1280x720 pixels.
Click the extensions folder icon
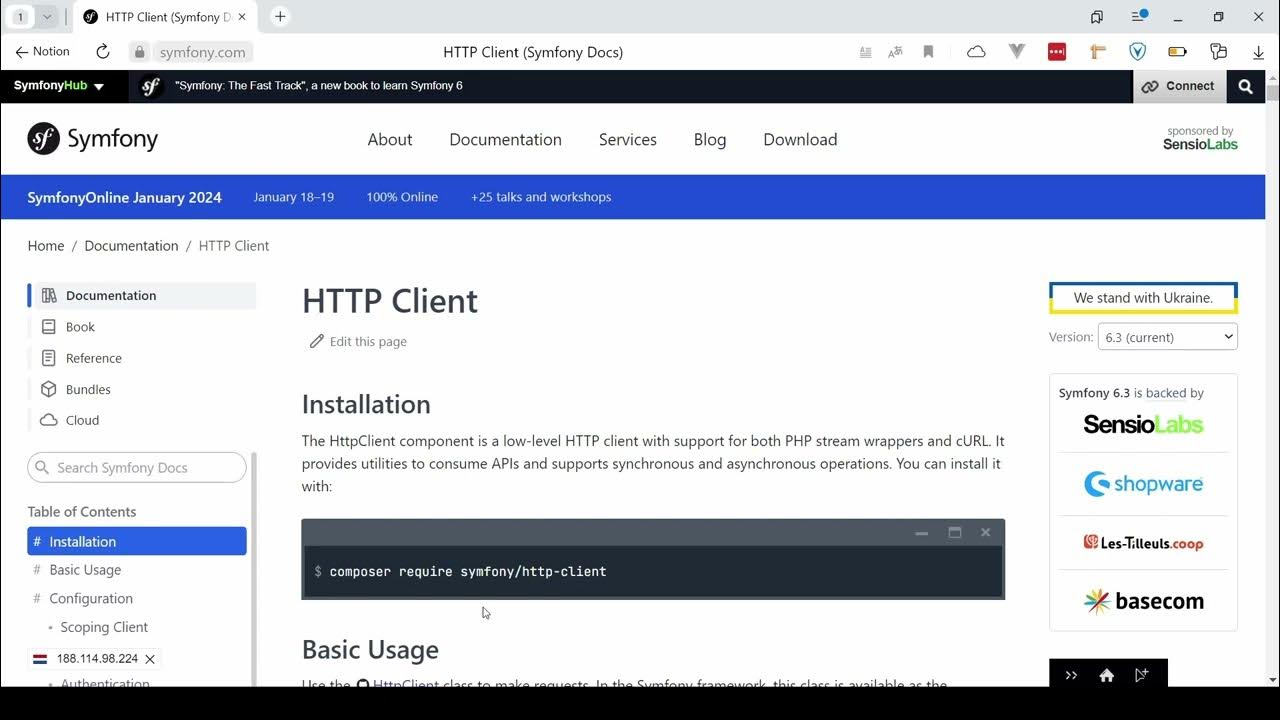[x=1218, y=52]
